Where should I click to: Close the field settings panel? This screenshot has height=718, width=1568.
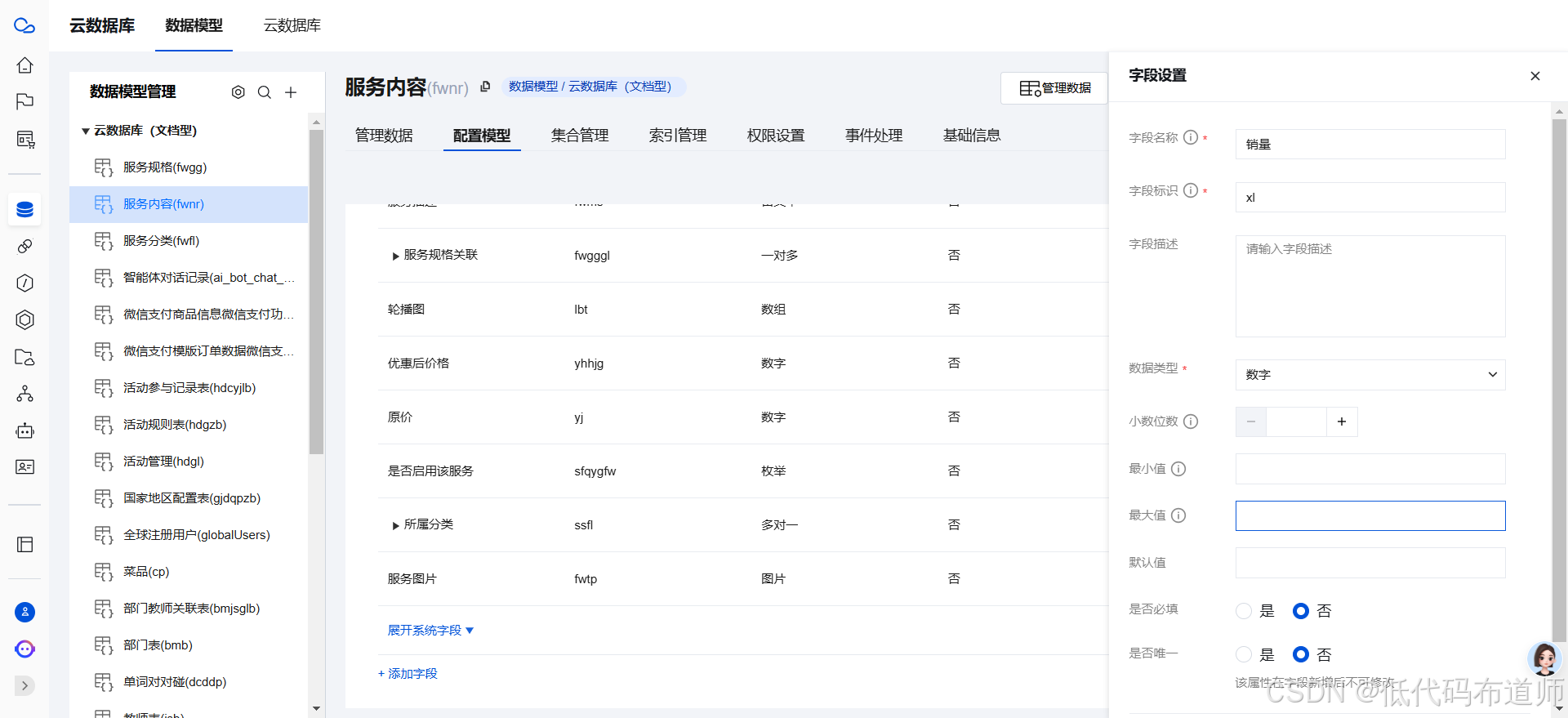click(1535, 76)
